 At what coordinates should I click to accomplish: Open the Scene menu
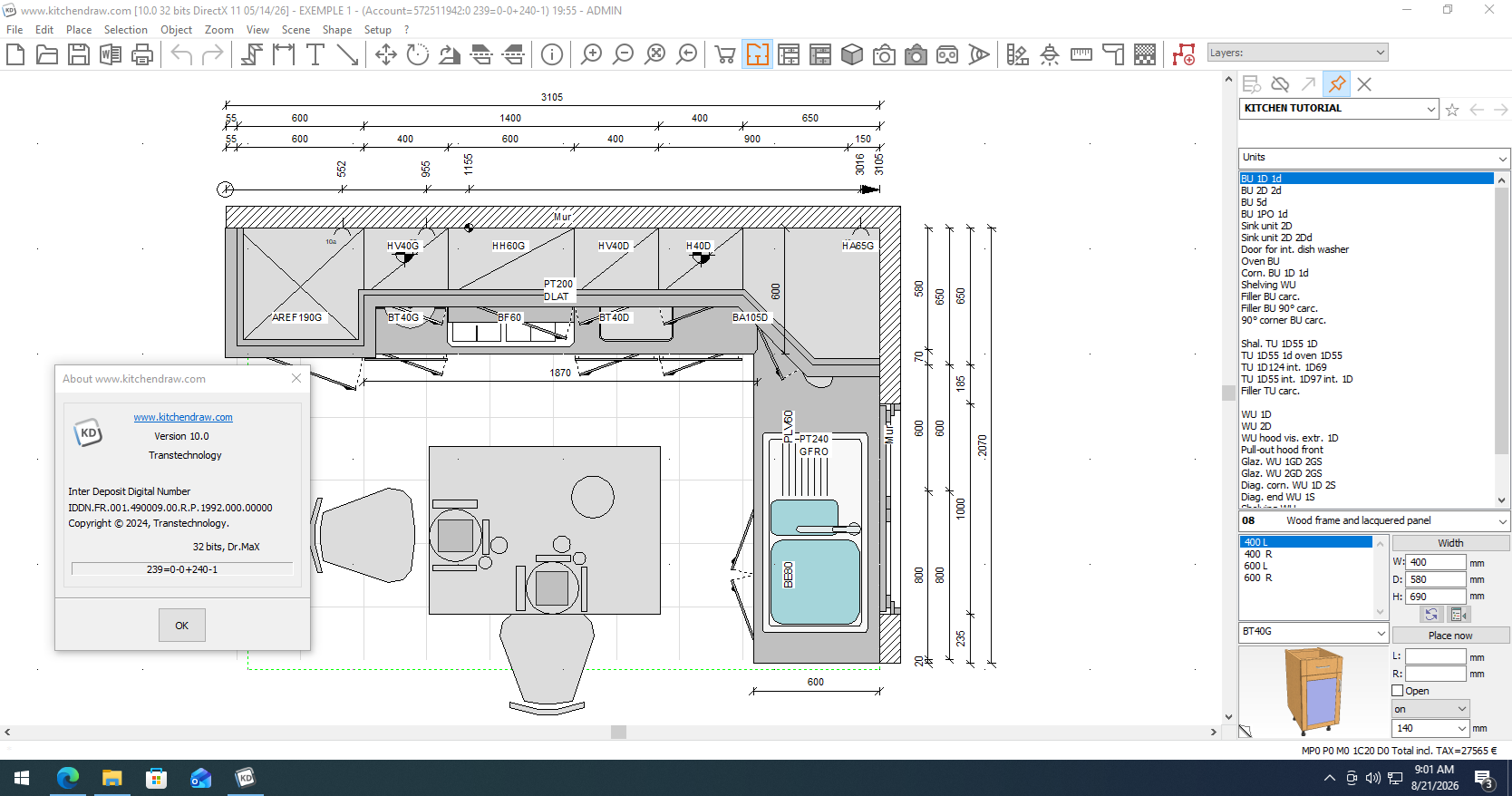click(x=296, y=30)
